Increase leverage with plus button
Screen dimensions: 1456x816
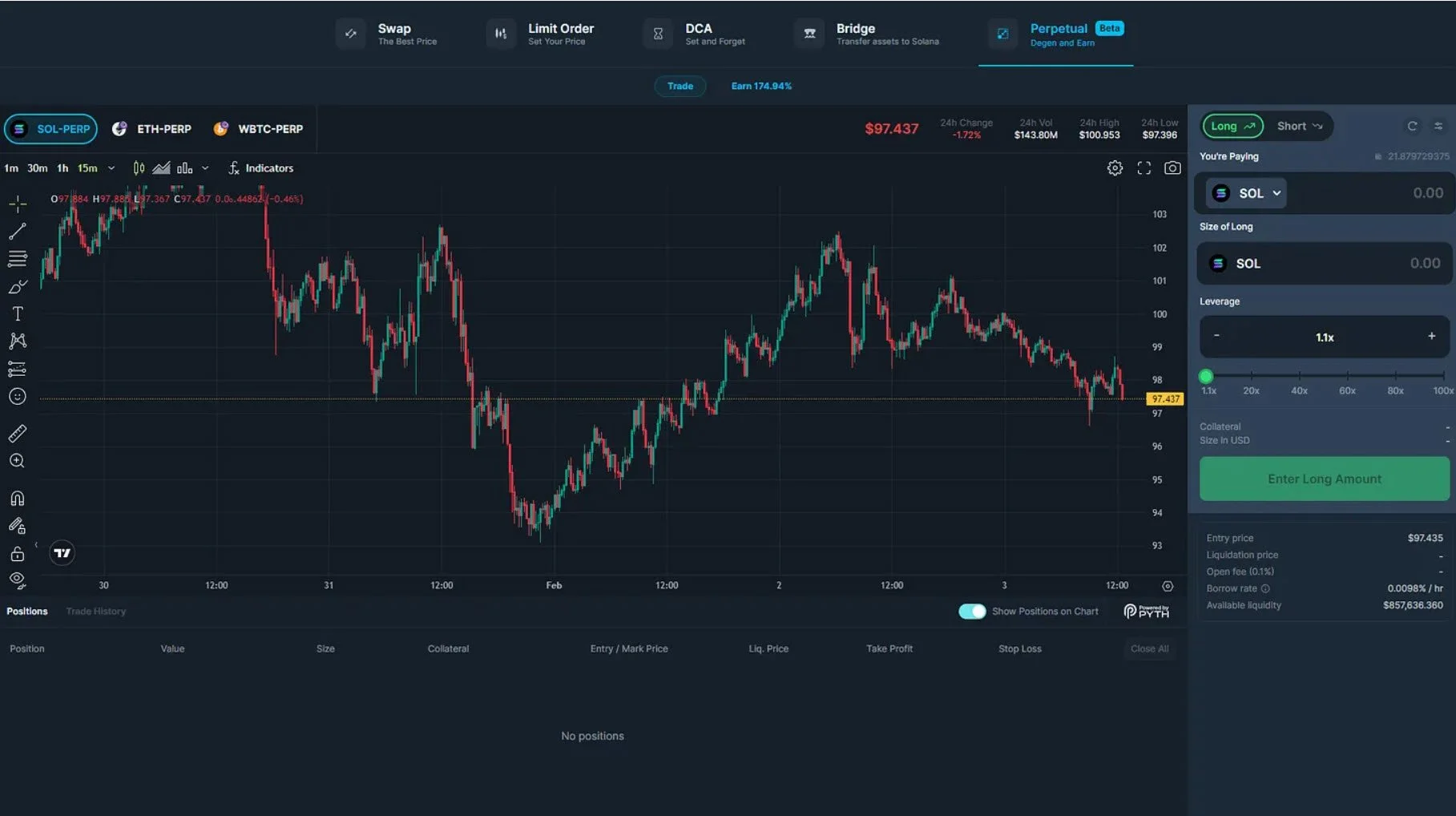tap(1432, 336)
